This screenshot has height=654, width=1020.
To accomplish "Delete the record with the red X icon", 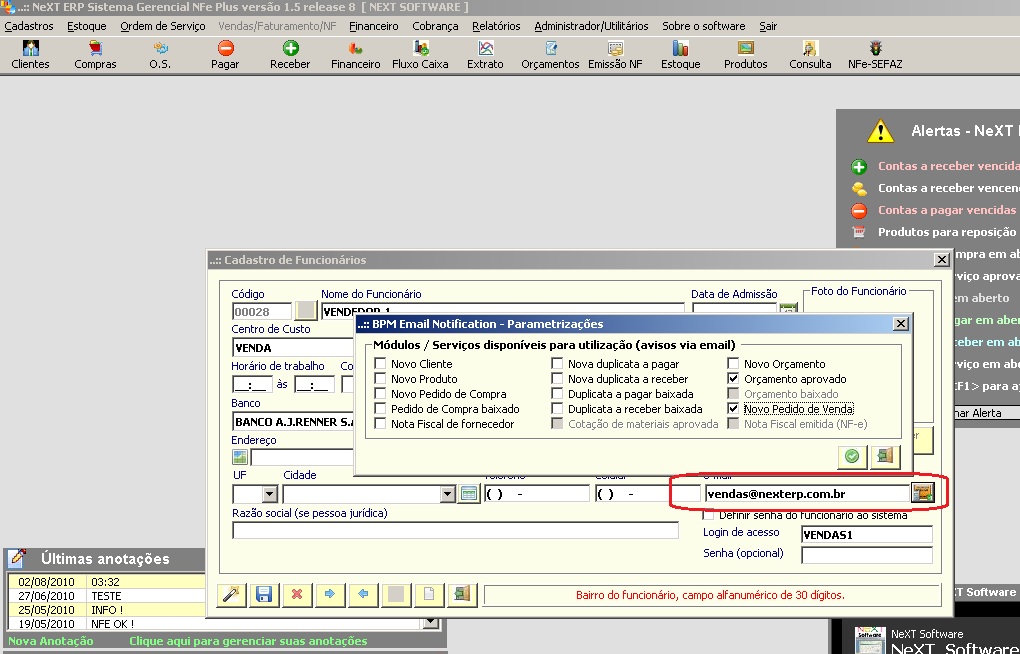I will 296,594.
